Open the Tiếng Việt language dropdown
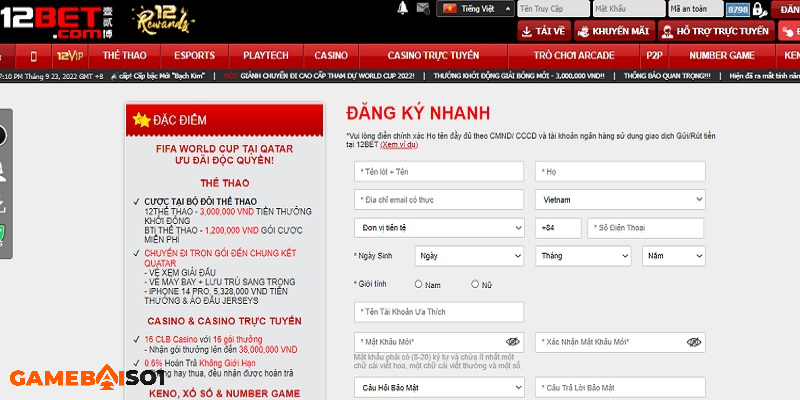800x400 pixels. point(474,9)
